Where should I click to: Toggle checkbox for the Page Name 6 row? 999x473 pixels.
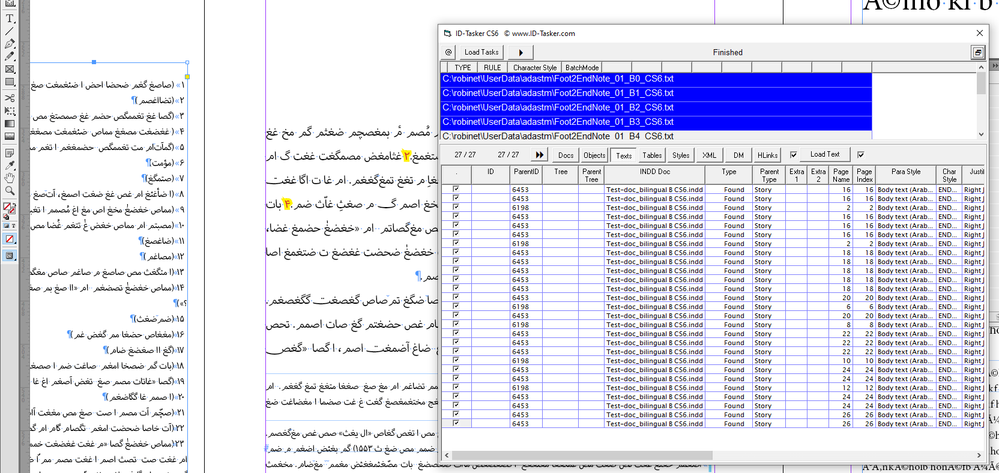456,307
